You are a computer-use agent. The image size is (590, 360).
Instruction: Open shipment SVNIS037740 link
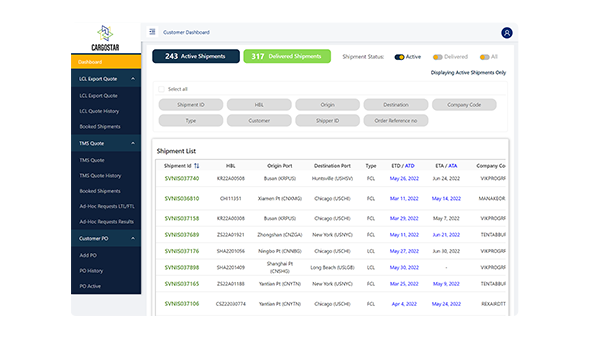click(182, 179)
